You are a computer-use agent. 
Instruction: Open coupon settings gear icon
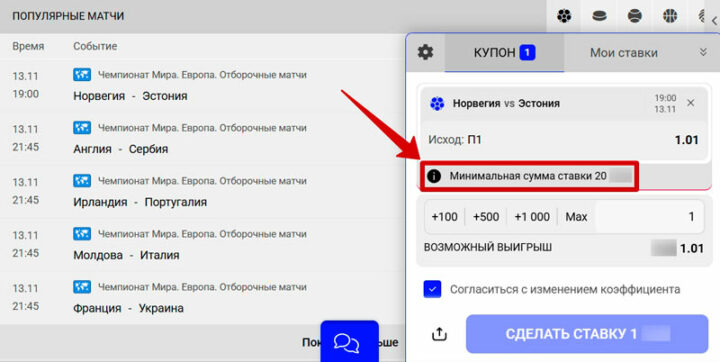click(425, 52)
